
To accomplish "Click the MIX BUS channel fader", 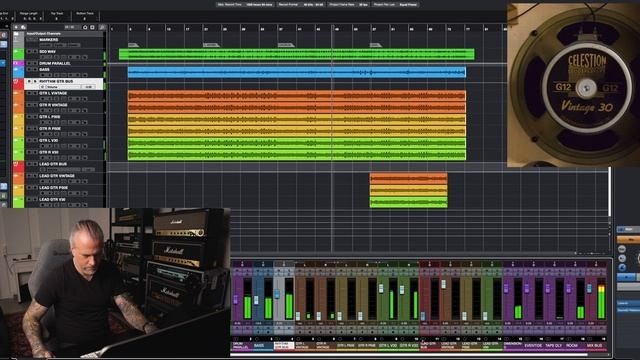I will (589, 289).
